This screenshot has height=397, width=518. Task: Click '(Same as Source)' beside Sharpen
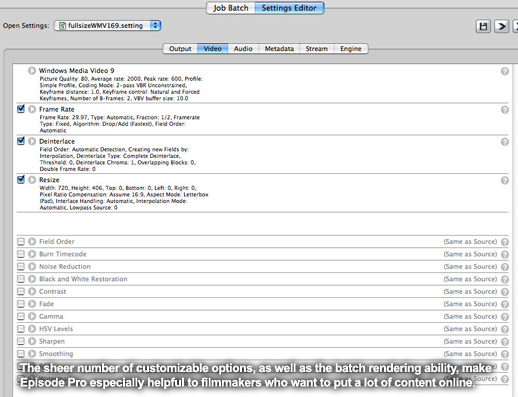tap(470, 341)
